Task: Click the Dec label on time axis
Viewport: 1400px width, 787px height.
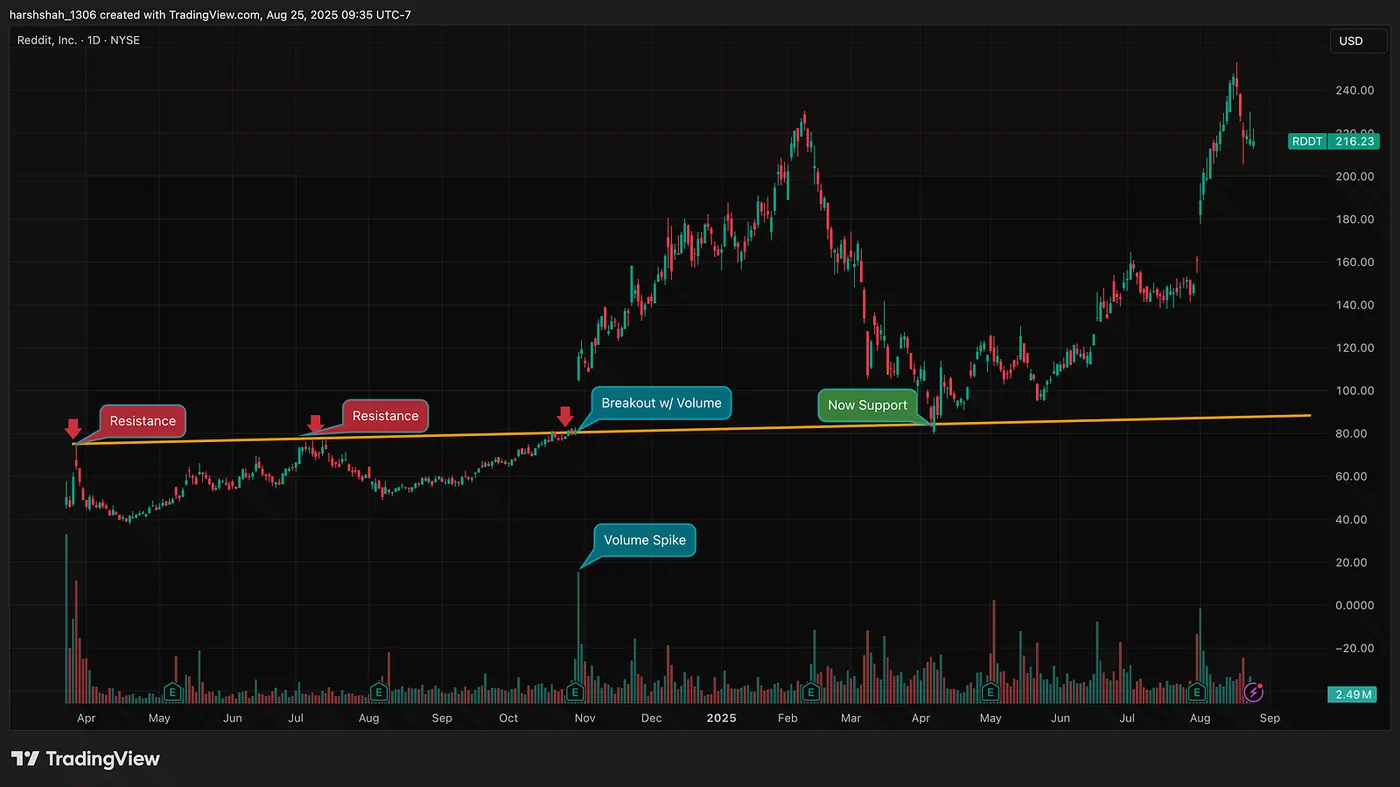Action: [651, 718]
